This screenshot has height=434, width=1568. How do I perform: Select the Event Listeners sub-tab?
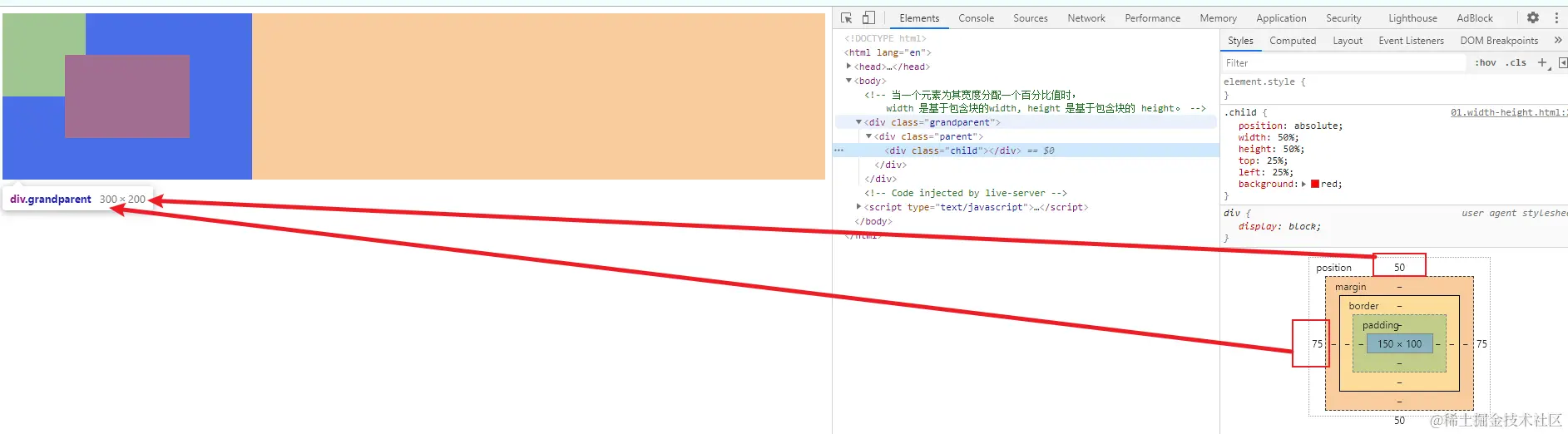coord(1411,41)
